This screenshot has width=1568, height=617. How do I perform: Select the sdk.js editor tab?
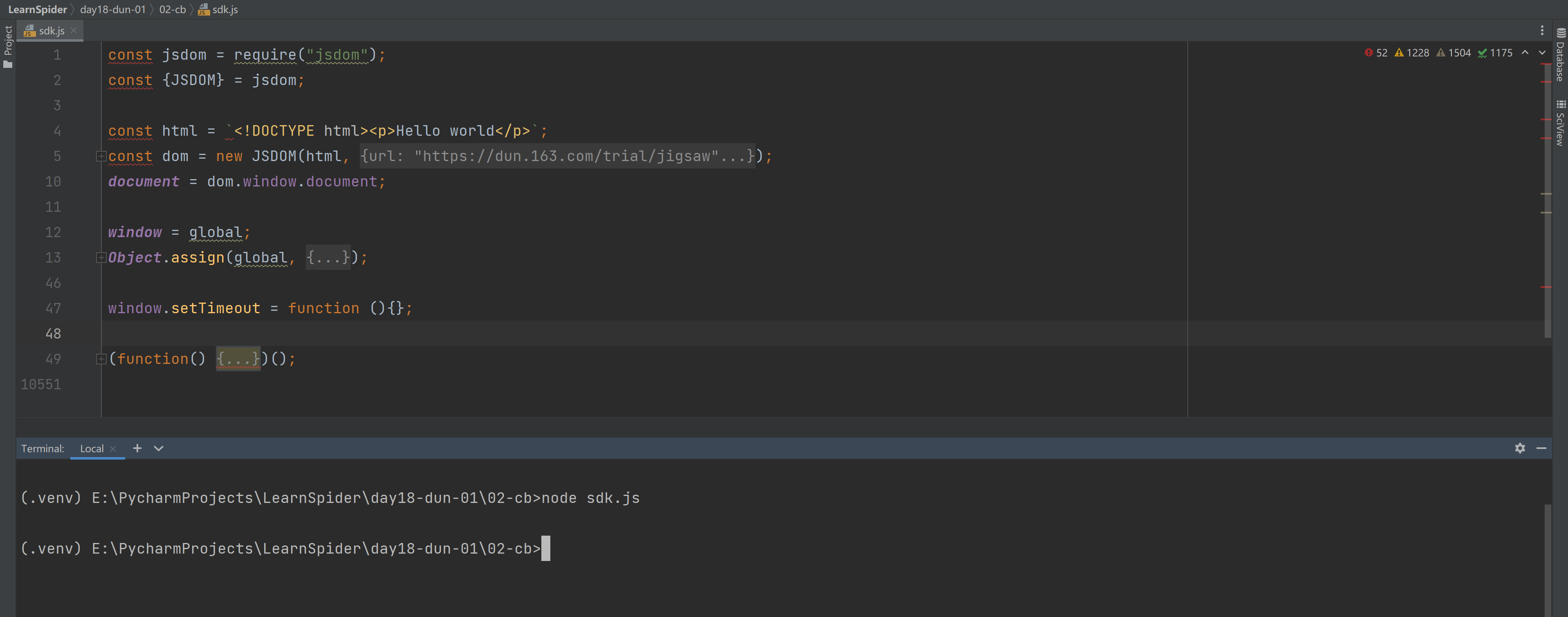[x=50, y=30]
